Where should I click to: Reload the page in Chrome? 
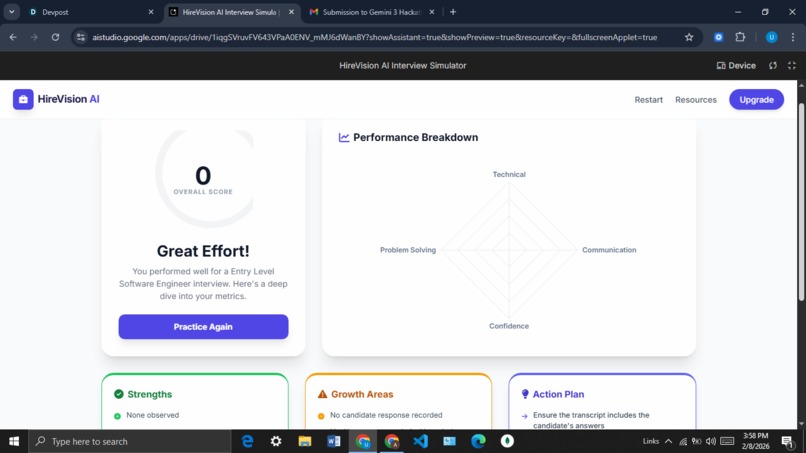55,37
